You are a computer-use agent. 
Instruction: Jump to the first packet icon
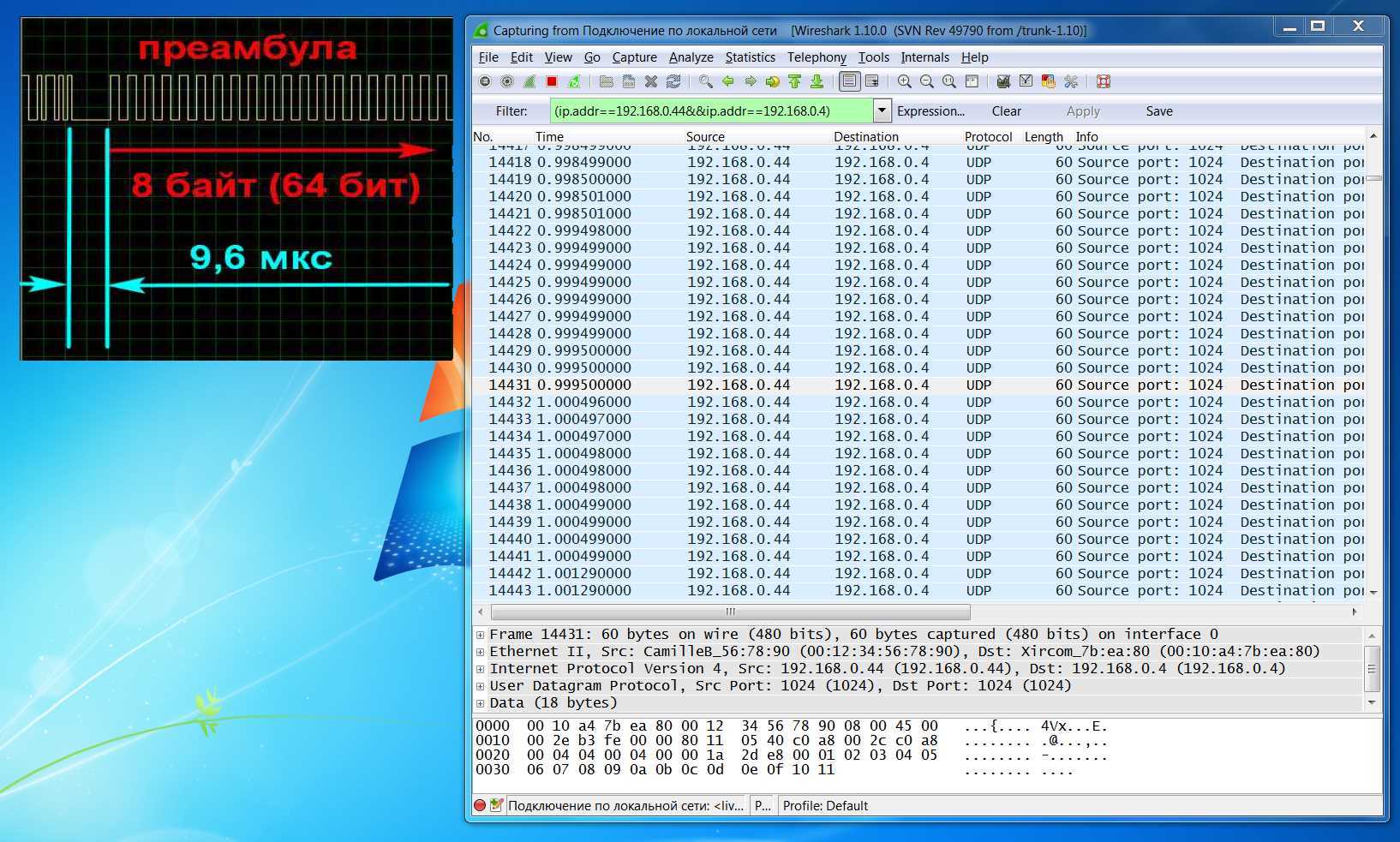(x=795, y=81)
